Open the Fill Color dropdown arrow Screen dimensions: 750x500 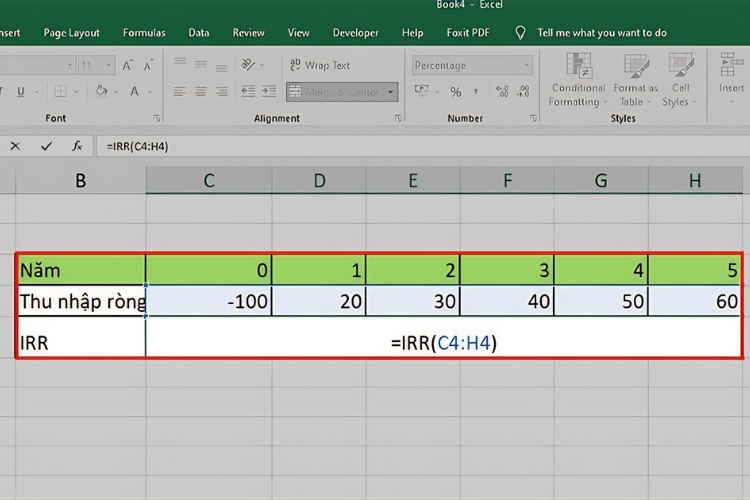pyautogui.click(x=118, y=92)
